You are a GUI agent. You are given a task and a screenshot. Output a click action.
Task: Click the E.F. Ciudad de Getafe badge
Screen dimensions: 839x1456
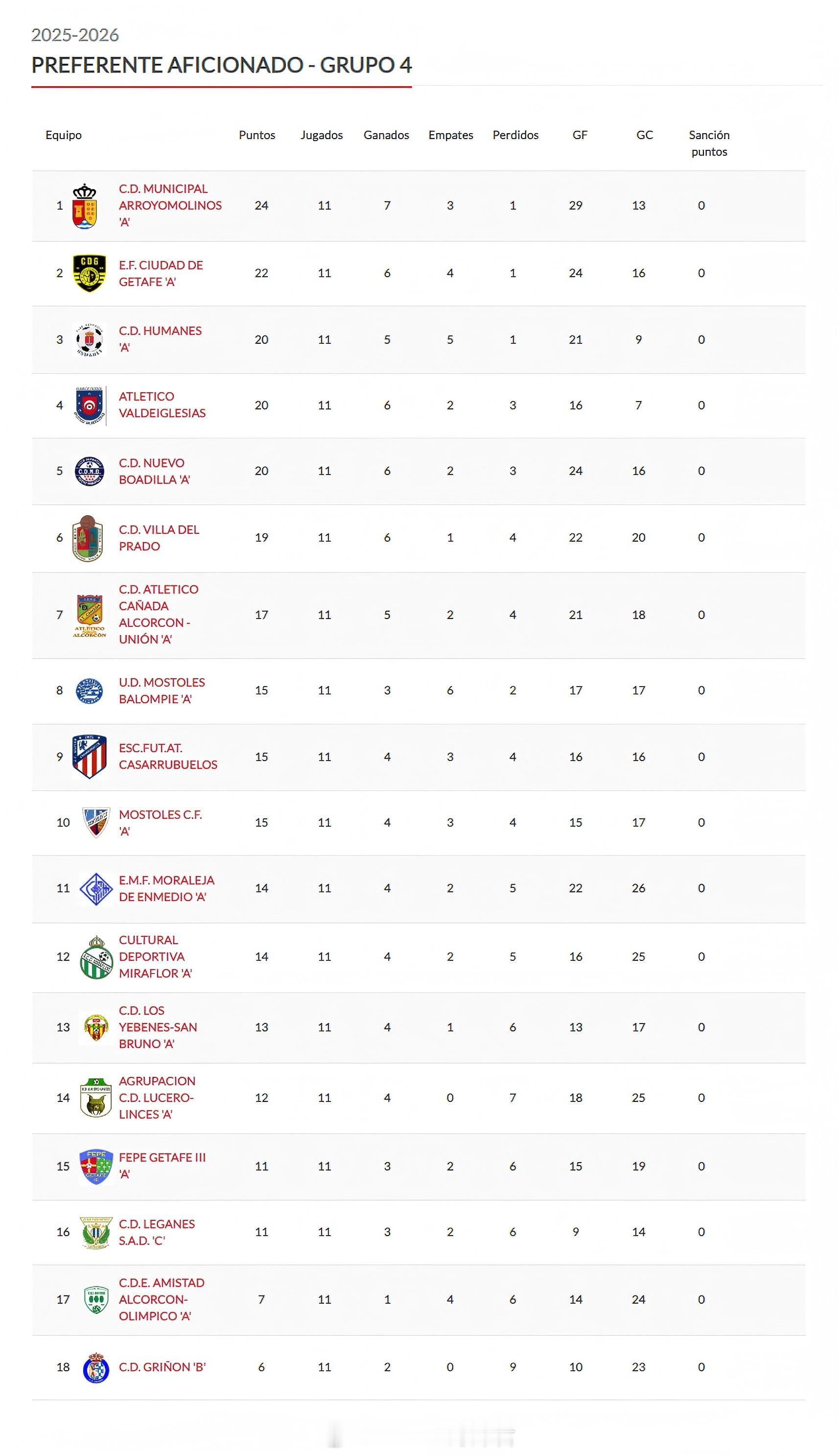[89, 273]
